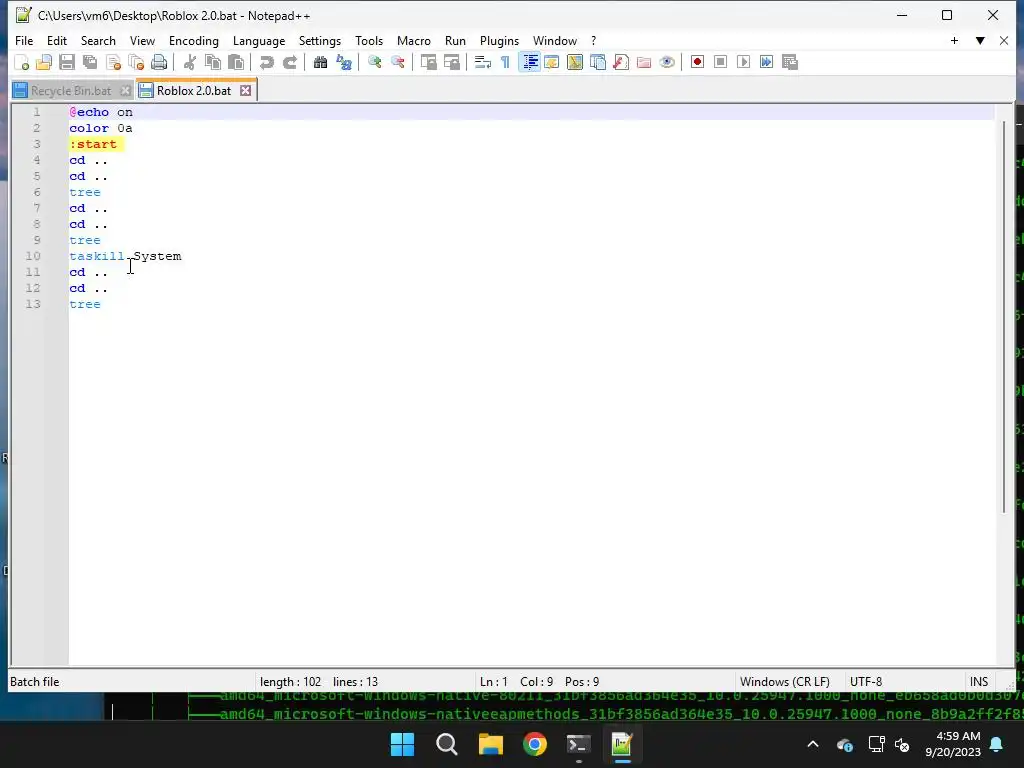Toggle the indent guide icon
1024x768 pixels.
coord(530,62)
